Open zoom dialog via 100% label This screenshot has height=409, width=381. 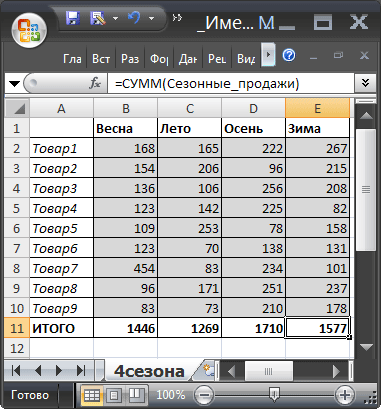coord(170,395)
